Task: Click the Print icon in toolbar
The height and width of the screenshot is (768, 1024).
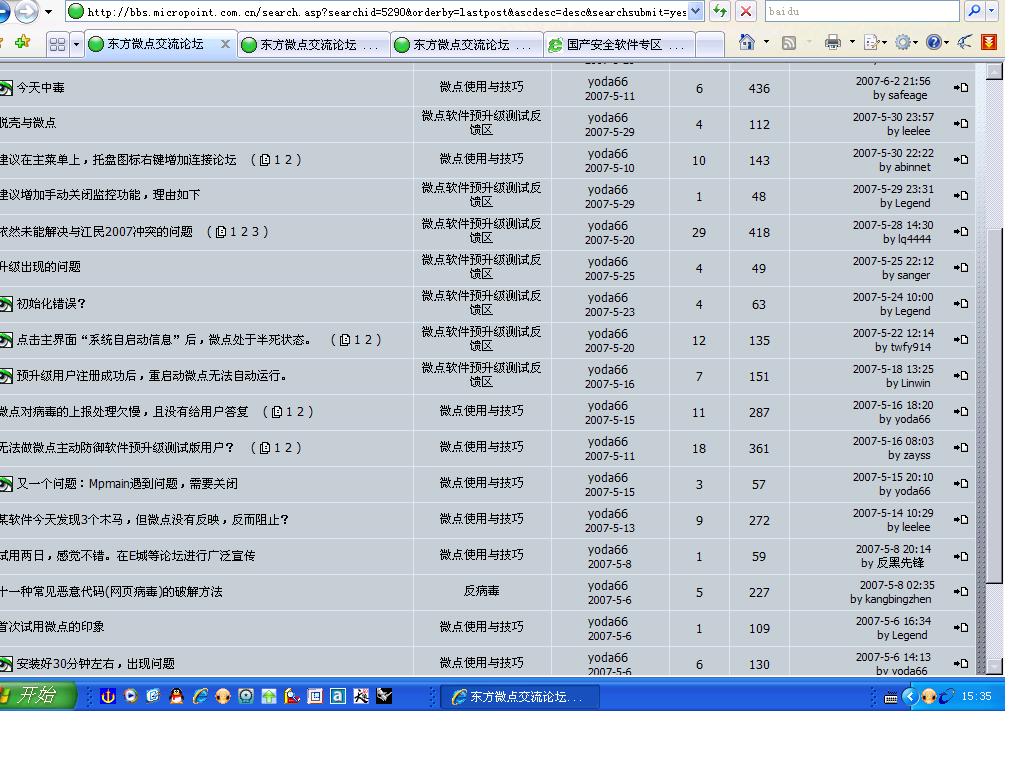Action: [832, 42]
